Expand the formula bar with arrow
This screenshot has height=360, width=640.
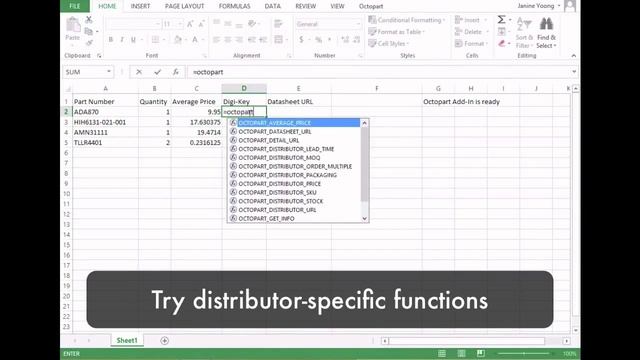click(x=574, y=72)
